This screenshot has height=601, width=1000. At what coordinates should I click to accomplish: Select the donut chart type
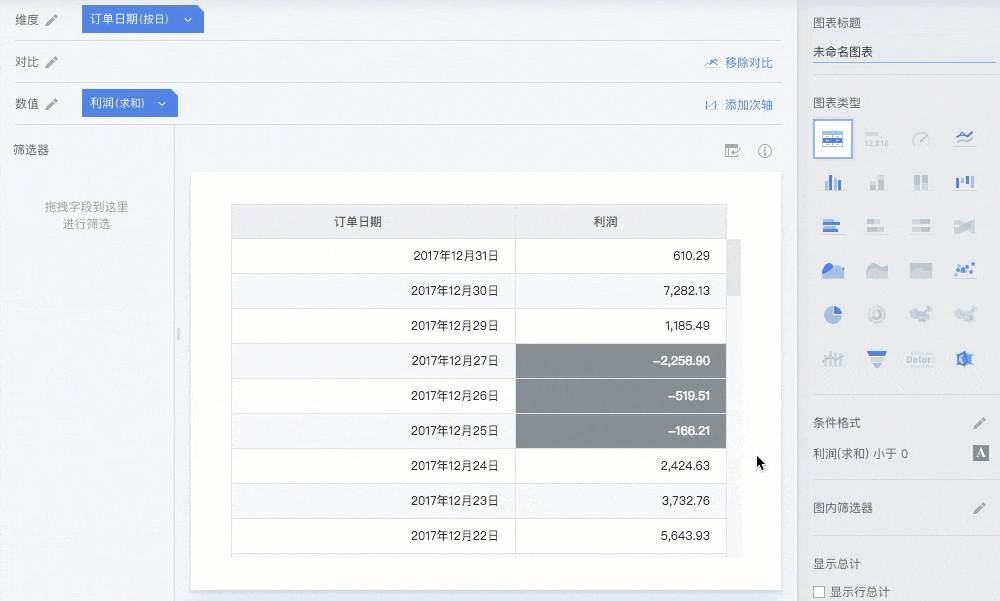tap(876, 314)
